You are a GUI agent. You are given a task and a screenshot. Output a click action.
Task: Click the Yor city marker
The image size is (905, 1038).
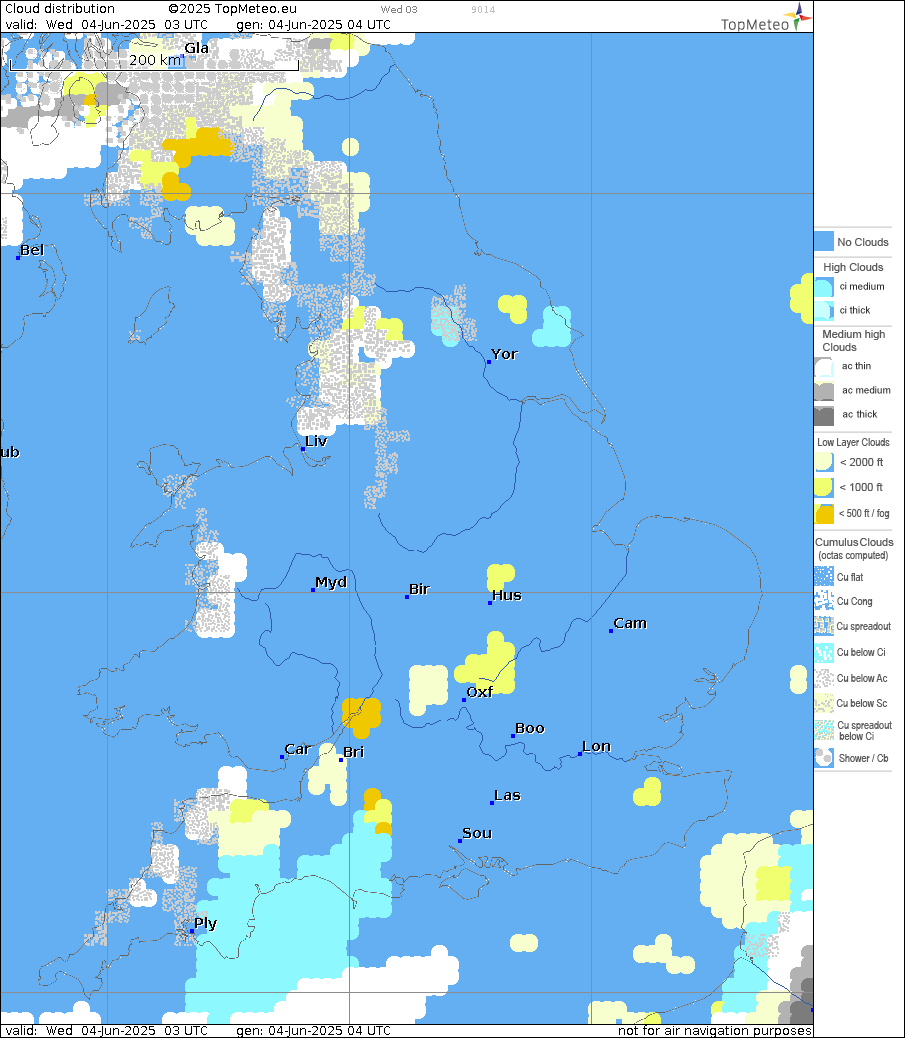pos(489,362)
